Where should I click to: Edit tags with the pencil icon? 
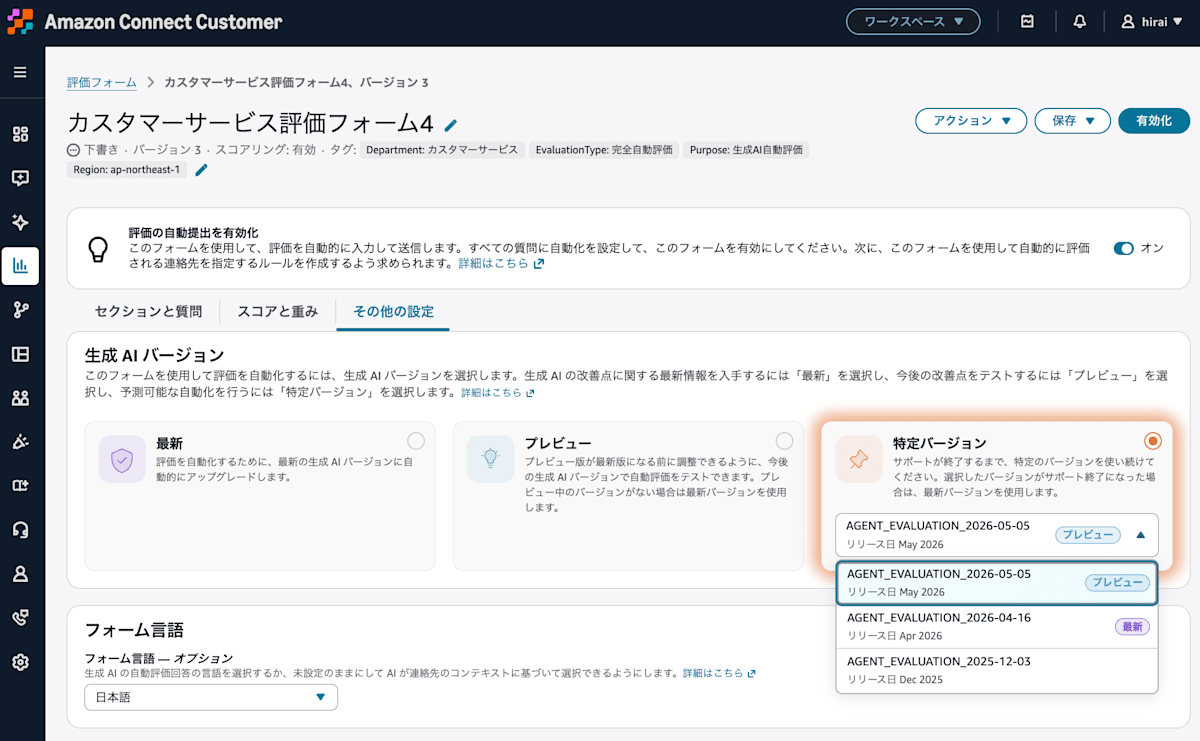pos(201,170)
